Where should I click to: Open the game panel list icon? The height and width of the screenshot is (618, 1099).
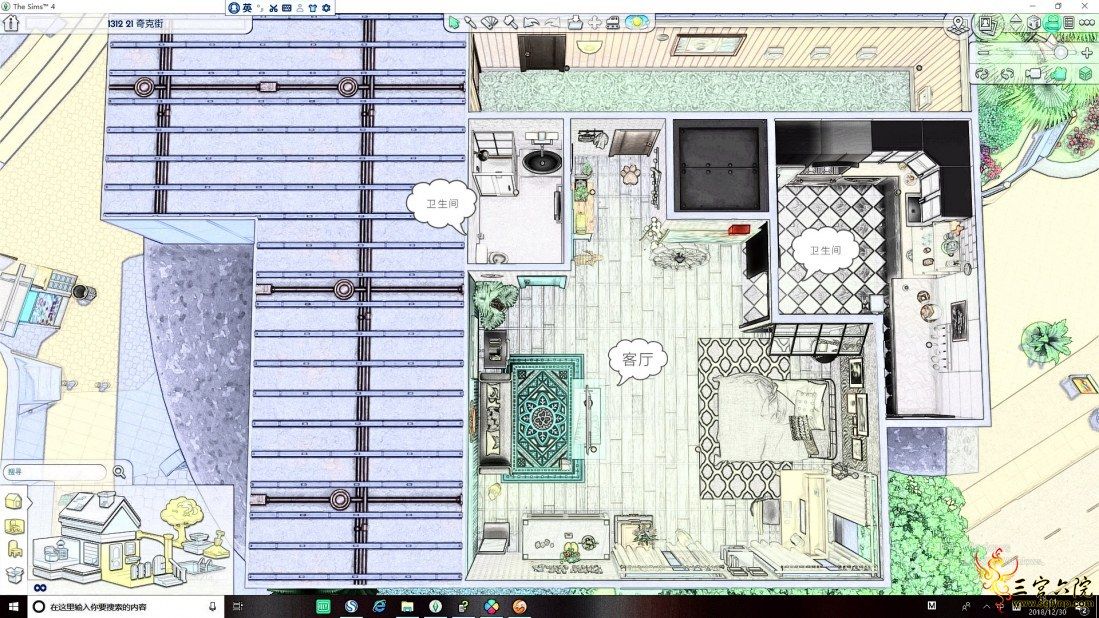(1069, 23)
